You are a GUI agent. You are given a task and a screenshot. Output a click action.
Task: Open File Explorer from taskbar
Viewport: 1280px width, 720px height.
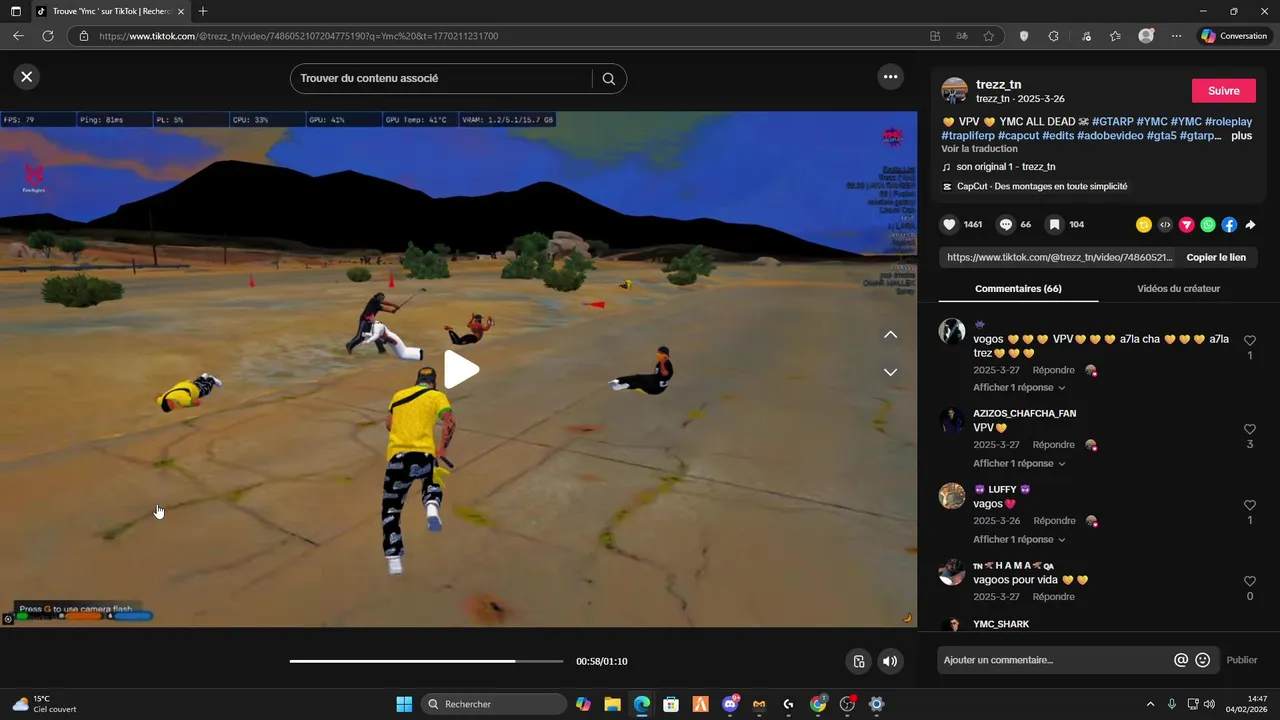pos(612,704)
